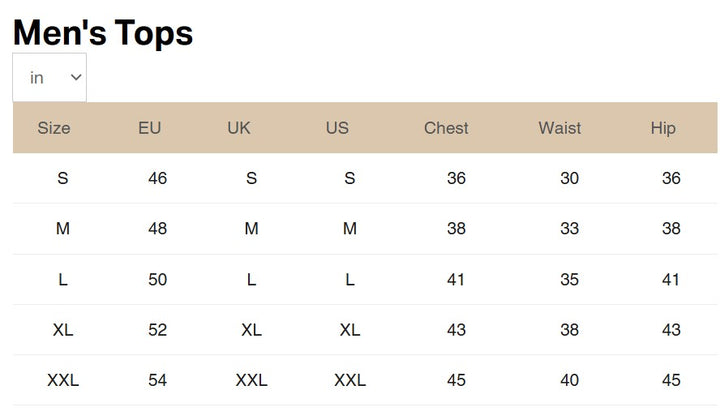Screen dimensions: 720x420
Task: Click waist value 30 cell
Action: click(x=570, y=179)
